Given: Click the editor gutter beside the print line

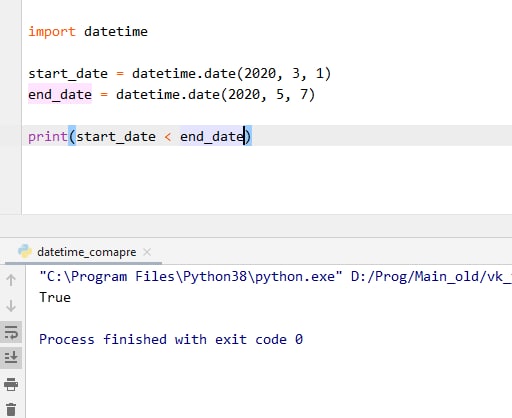Looking at the screenshot, I should click(11, 136).
